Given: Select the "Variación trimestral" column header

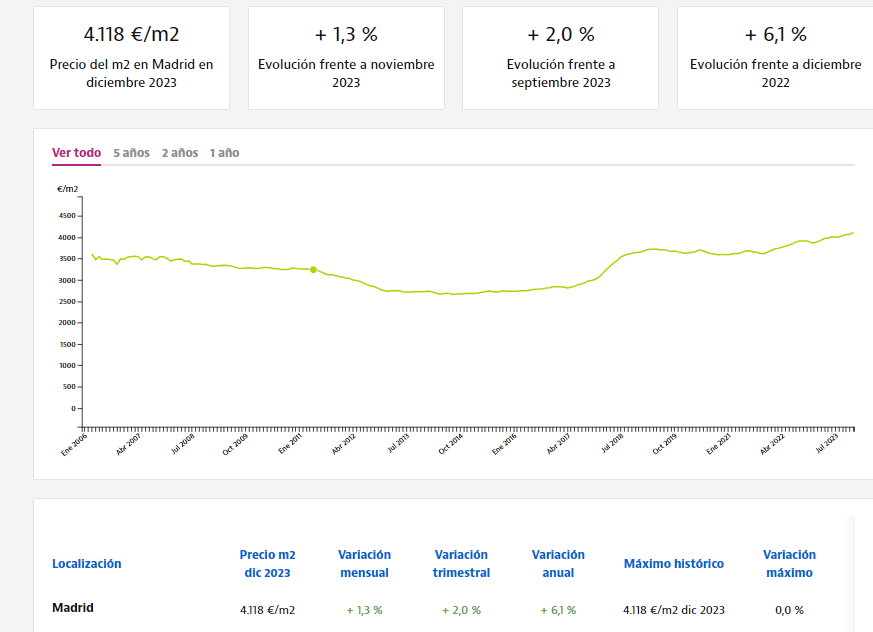Looking at the screenshot, I should [x=461, y=564].
